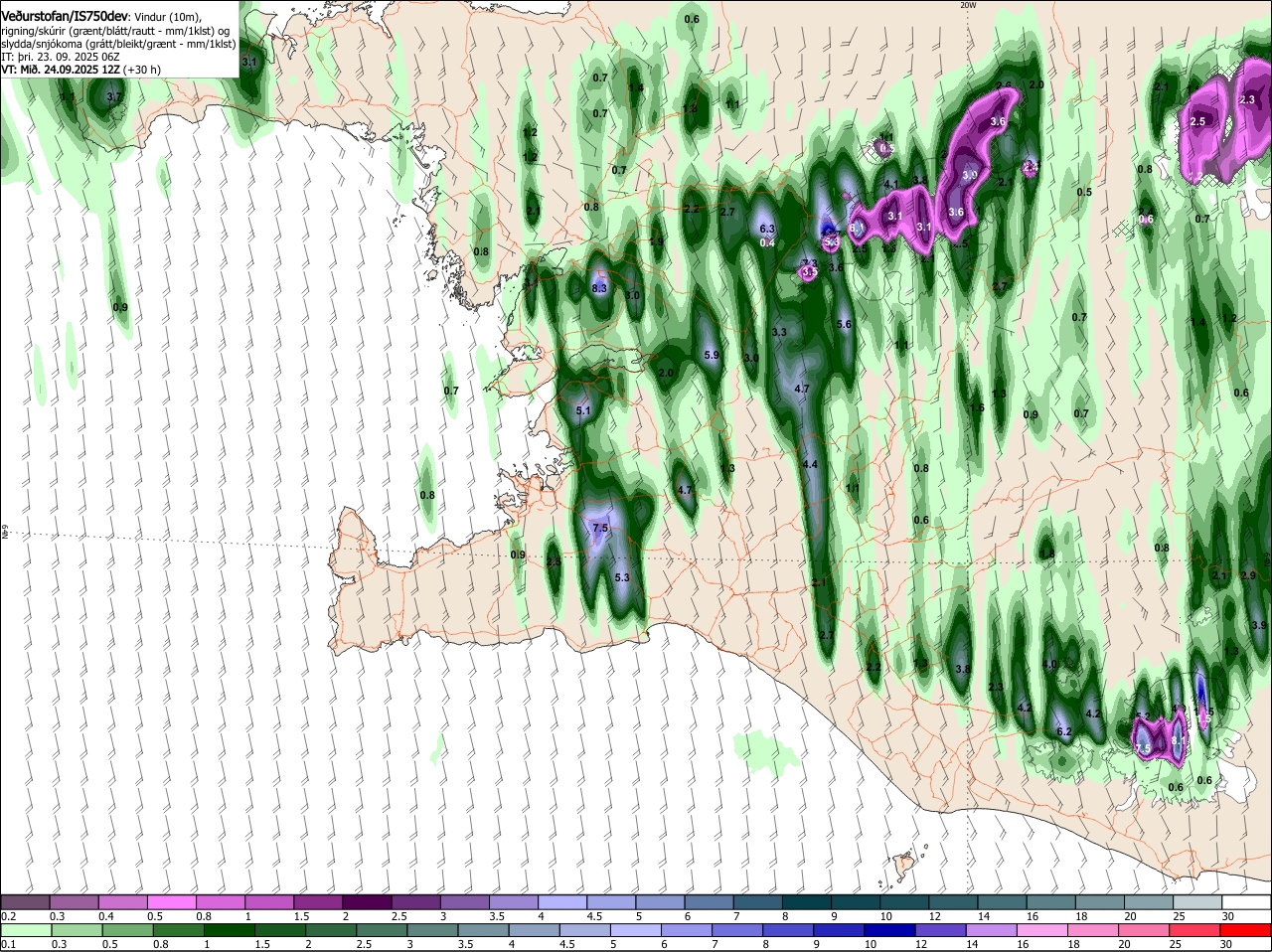Click the 2.9 precipitation value on the map
The height and width of the screenshot is (952, 1272).
[1249, 575]
